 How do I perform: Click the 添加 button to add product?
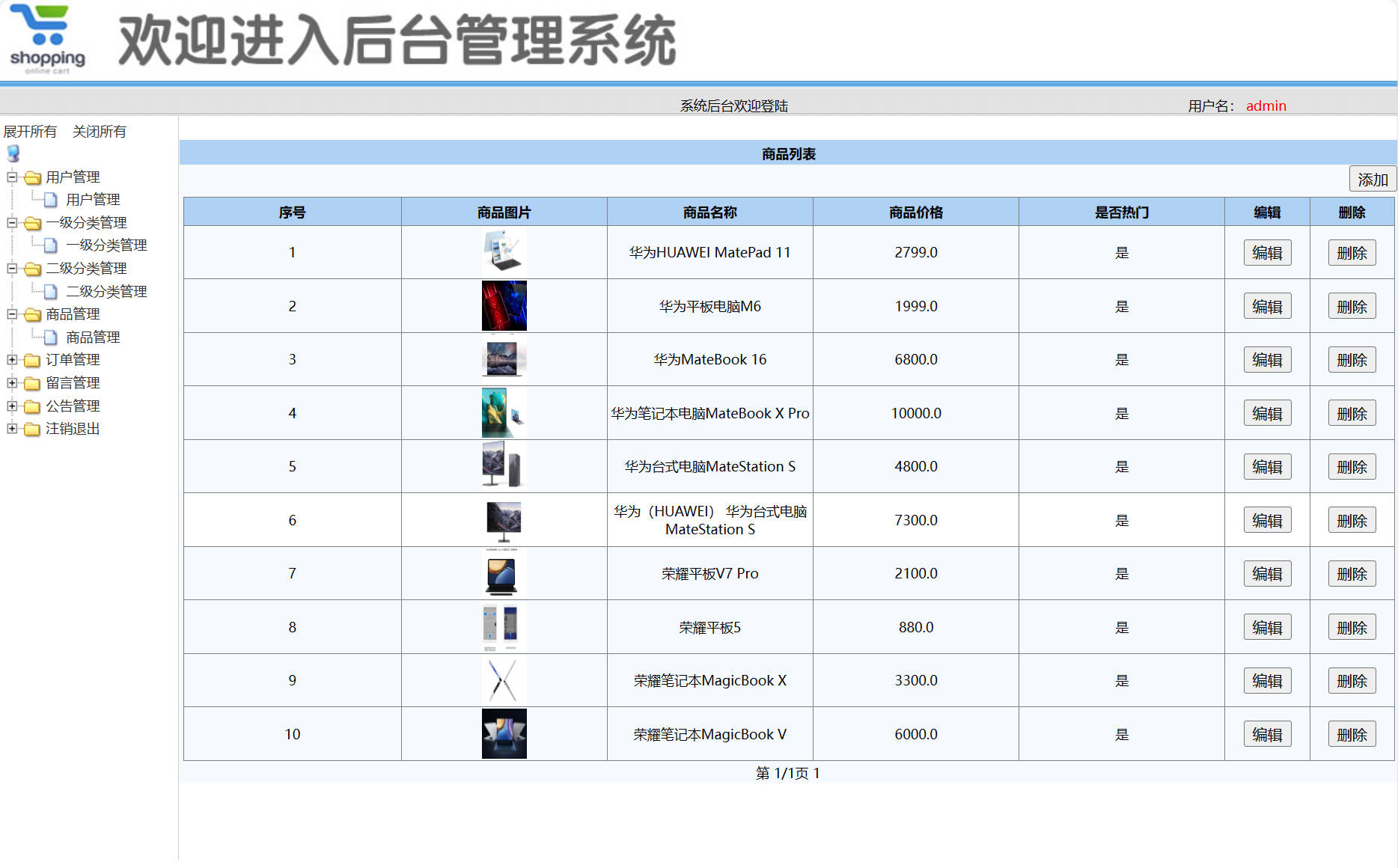click(x=1371, y=179)
